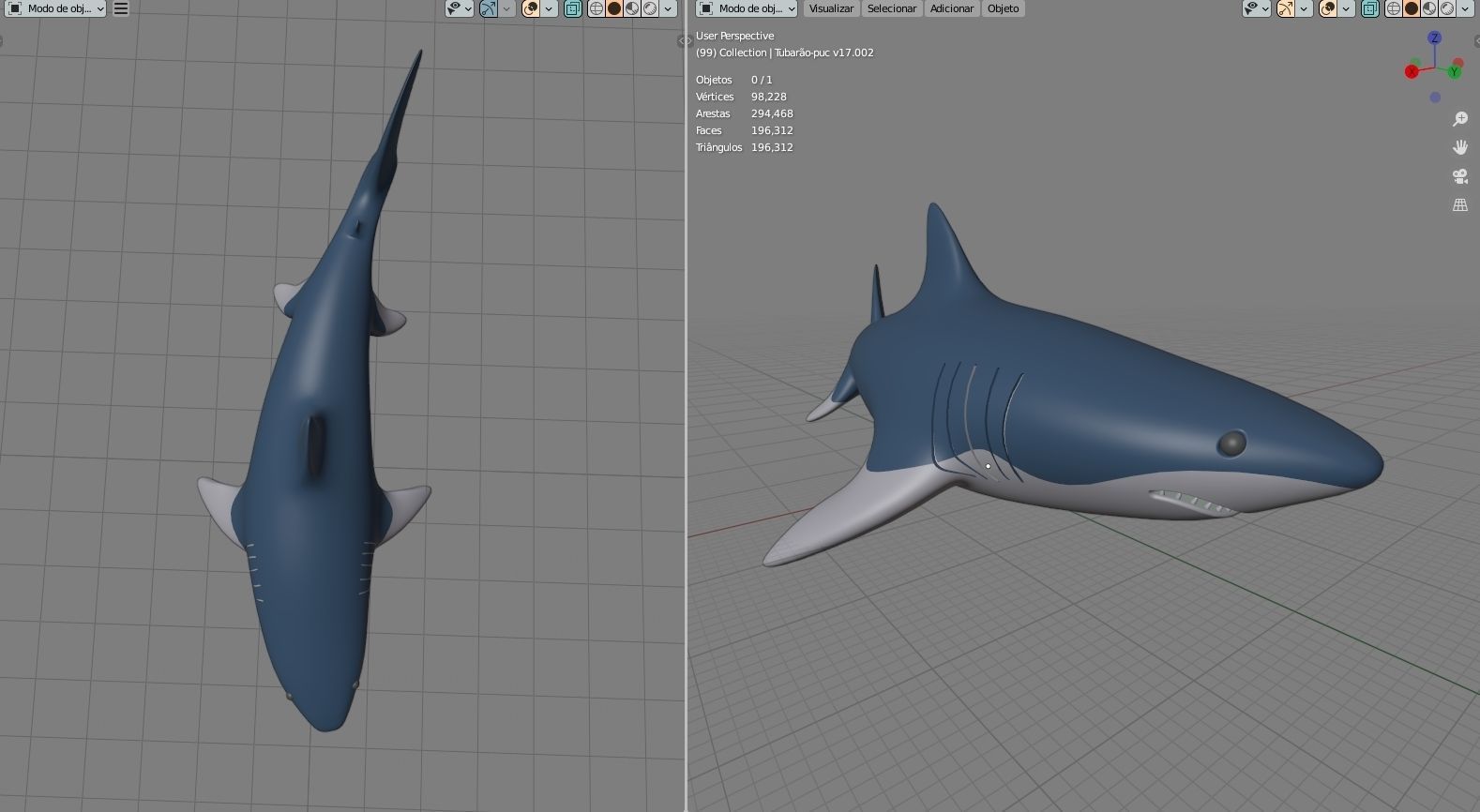Open shading options dropdown in right viewport
Image resolution: width=1480 pixels, height=812 pixels.
[1465, 8]
